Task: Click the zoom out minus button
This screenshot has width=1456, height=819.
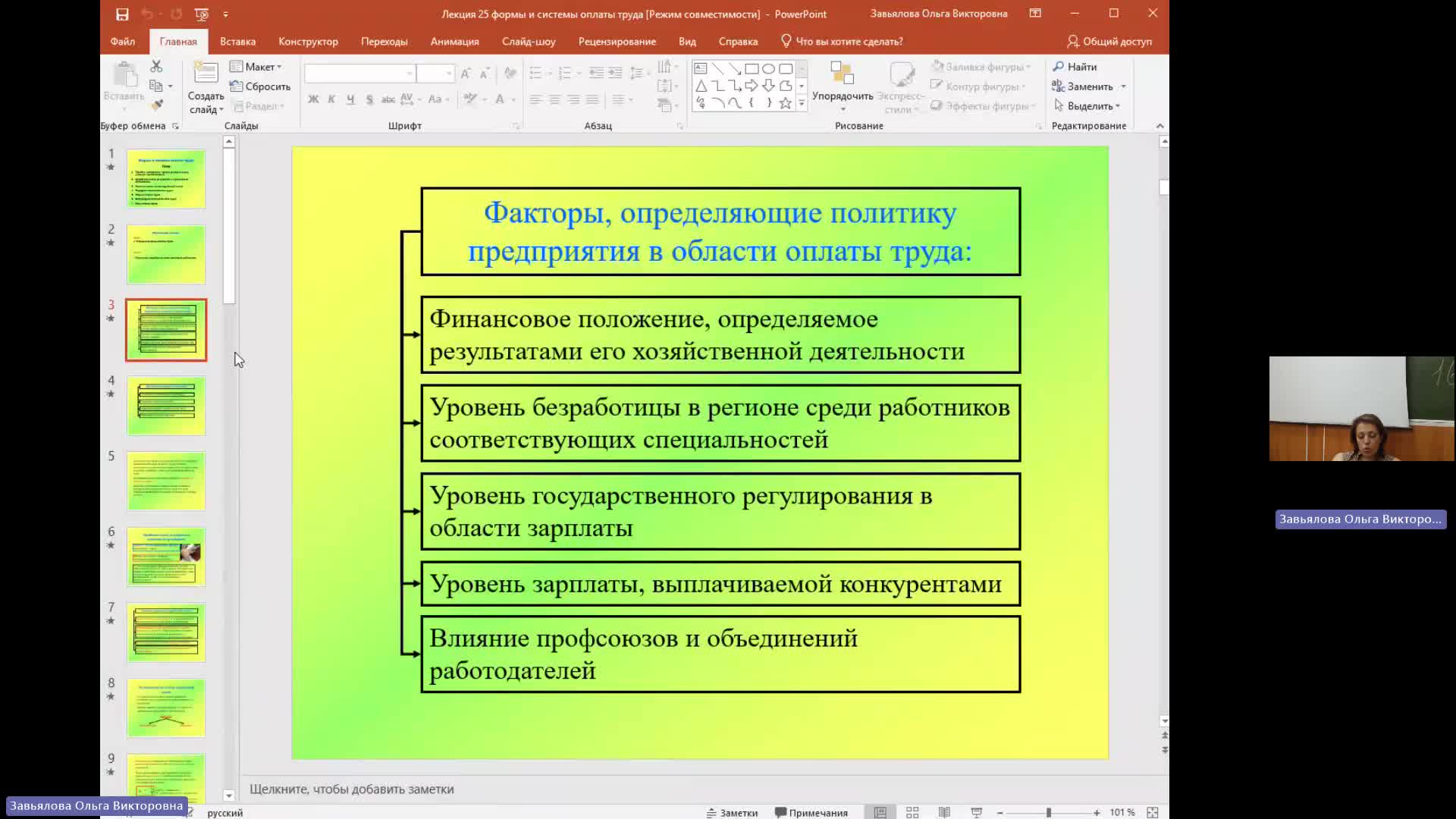Action: click(999, 812)
